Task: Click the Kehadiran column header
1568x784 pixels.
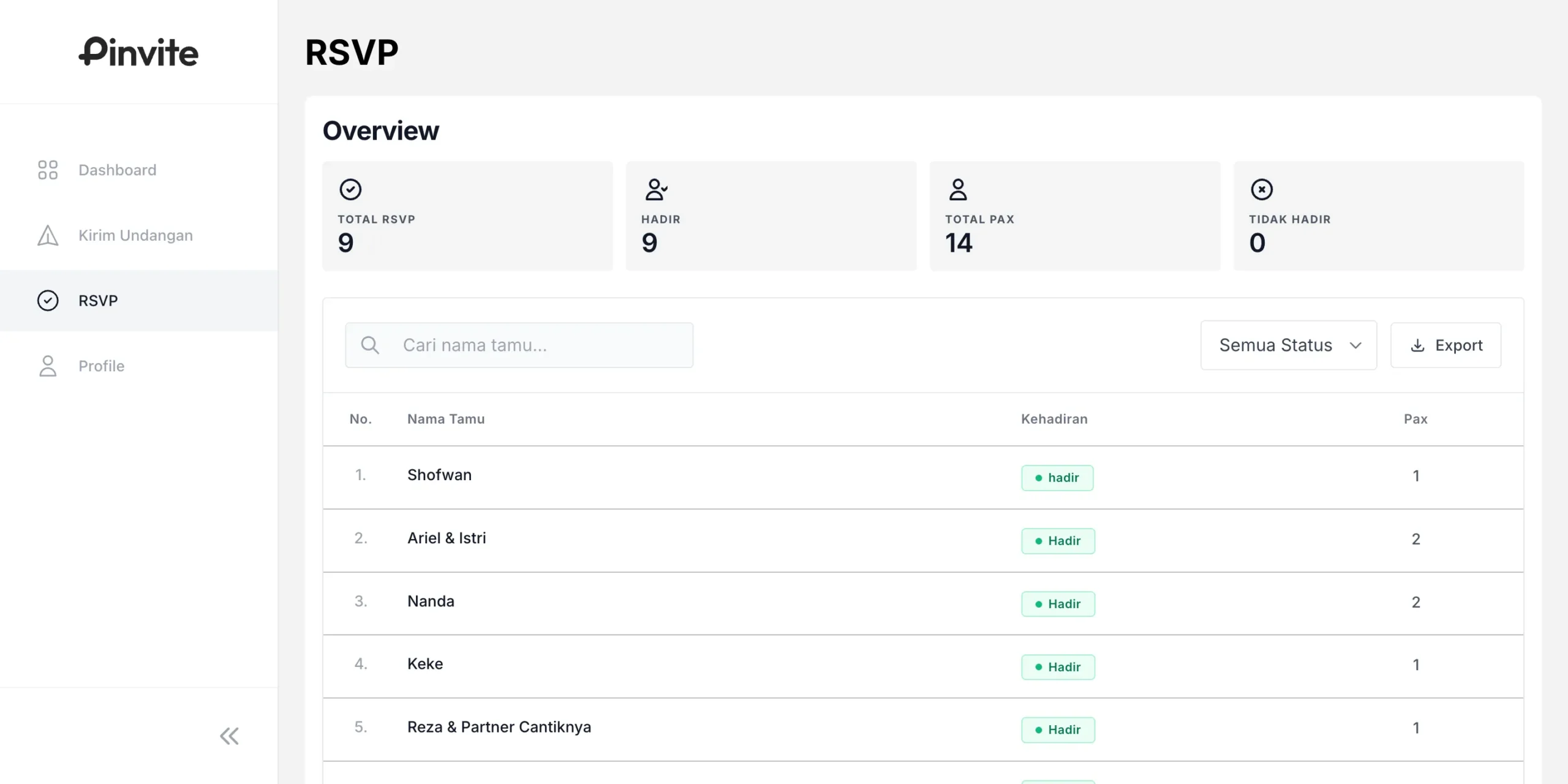Action: tap(1054, 419)
